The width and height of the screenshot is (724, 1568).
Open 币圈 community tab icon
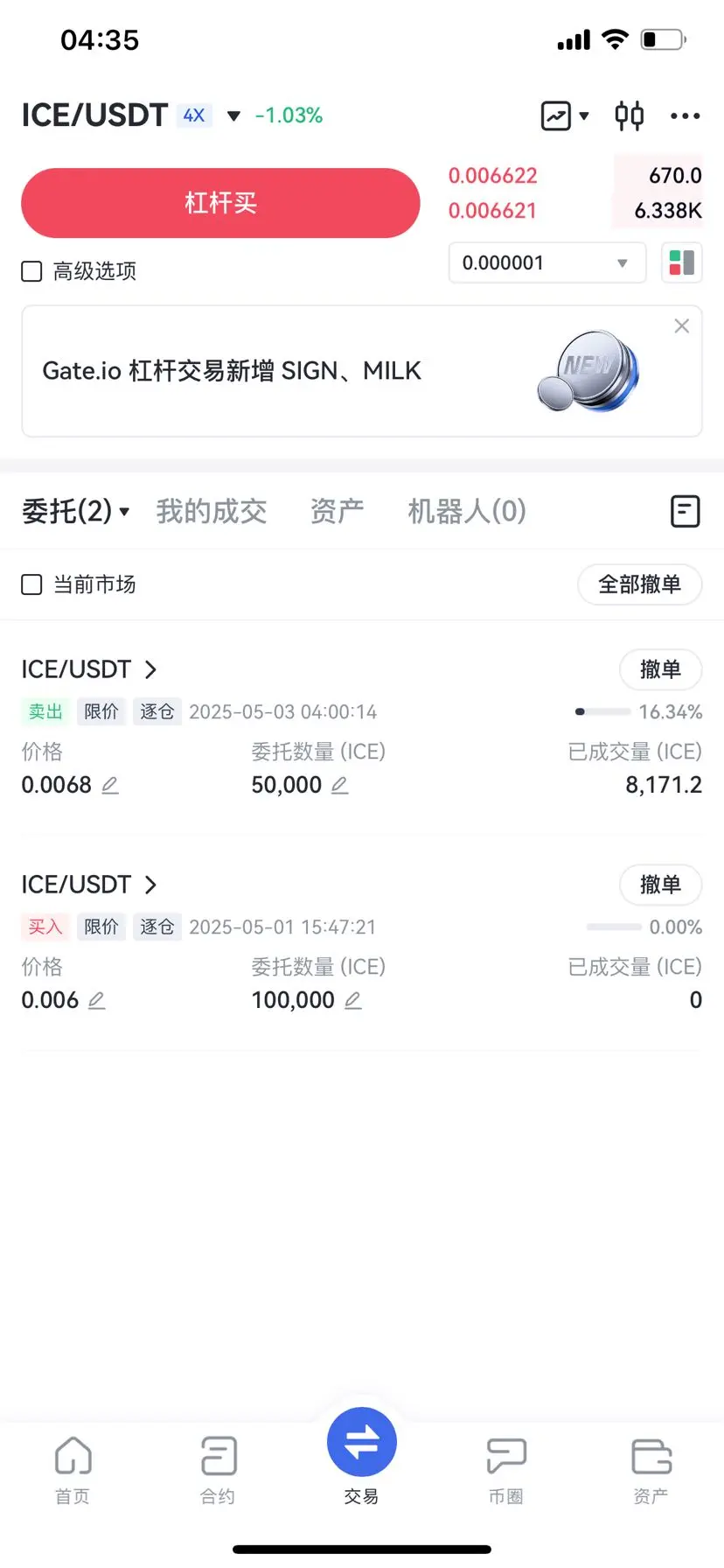coord(506,1470)
